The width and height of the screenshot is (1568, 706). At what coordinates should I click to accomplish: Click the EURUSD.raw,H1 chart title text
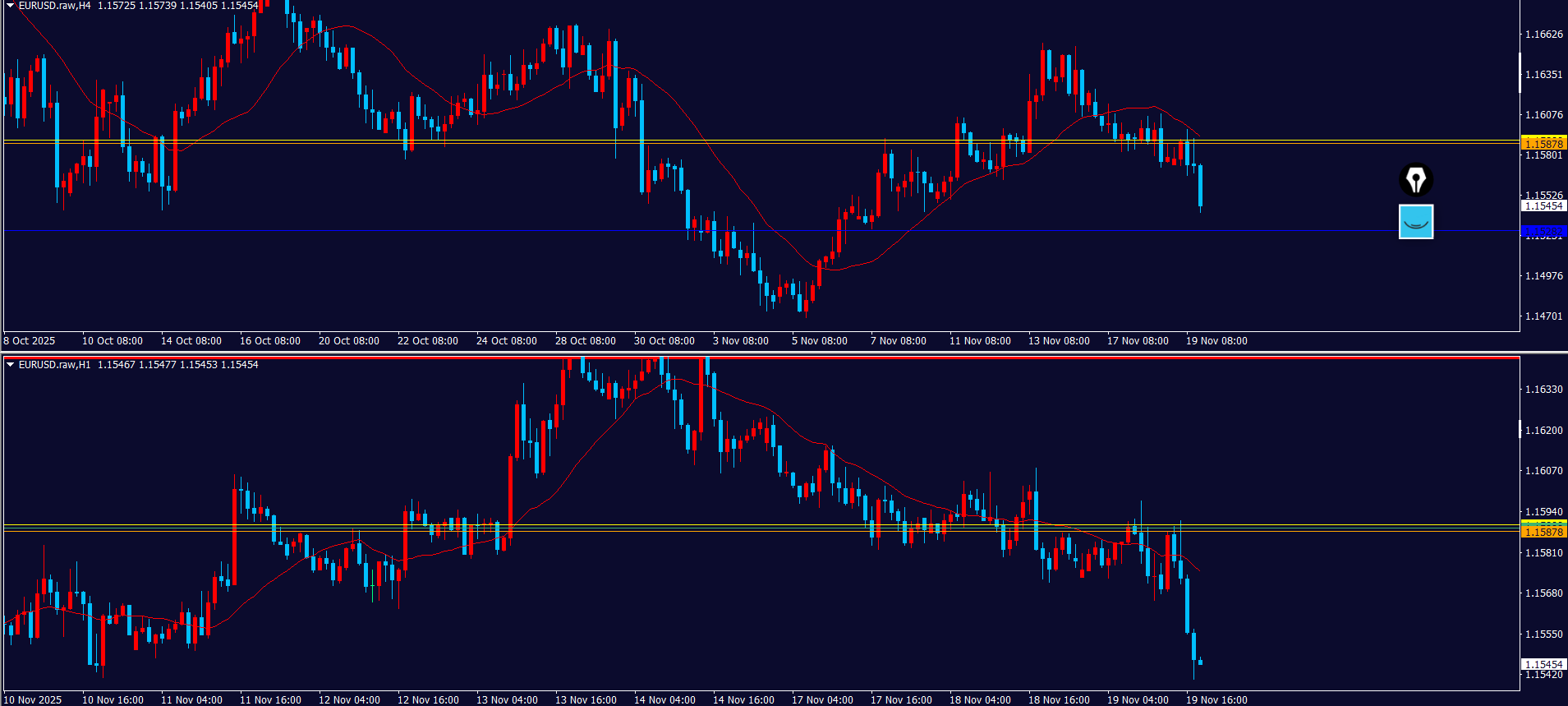click(54, 365)
